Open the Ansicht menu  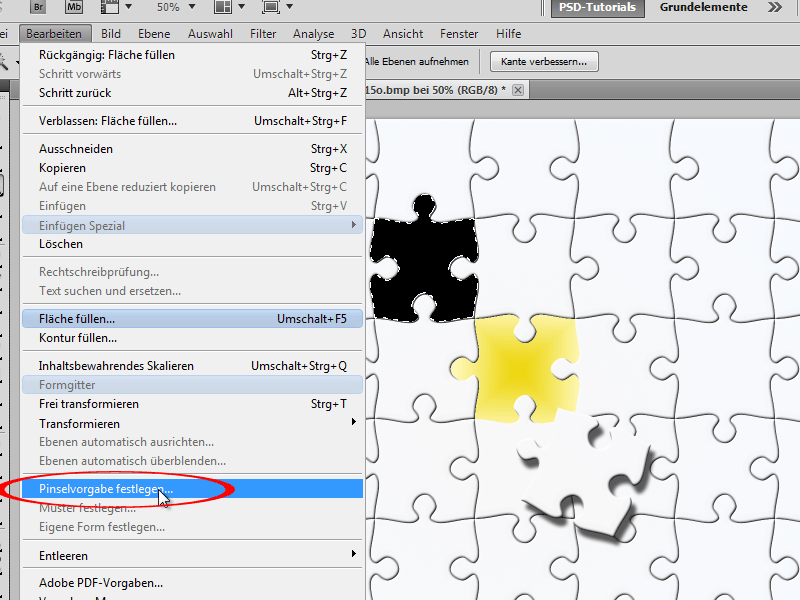[x=403, y=34]
